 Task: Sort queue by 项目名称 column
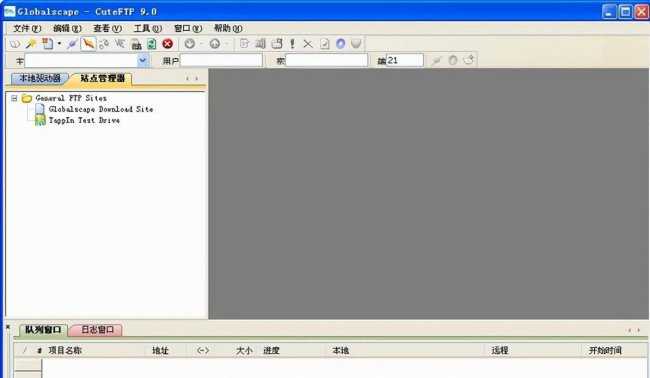65,351
